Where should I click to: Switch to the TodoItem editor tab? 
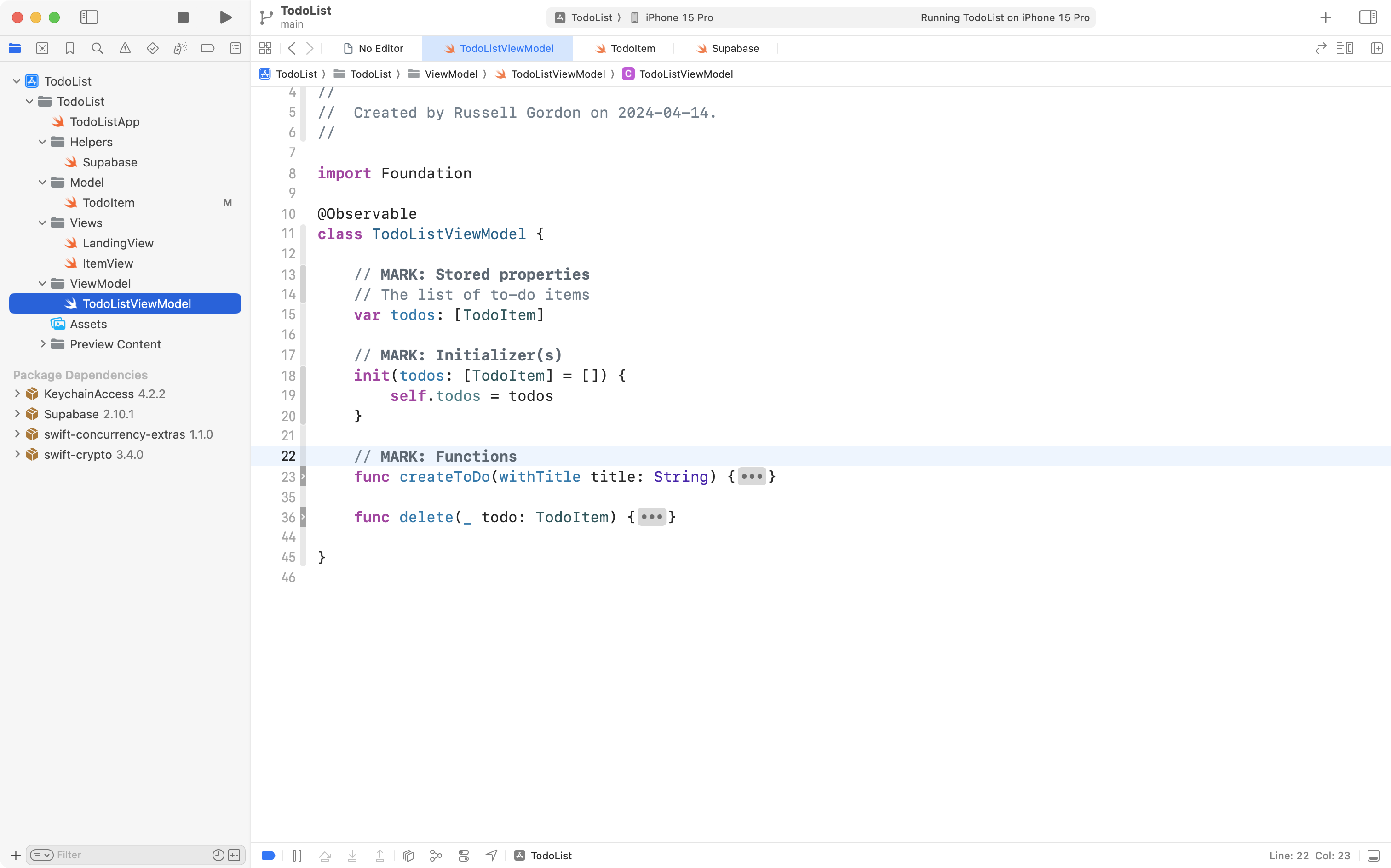[626, 48]
